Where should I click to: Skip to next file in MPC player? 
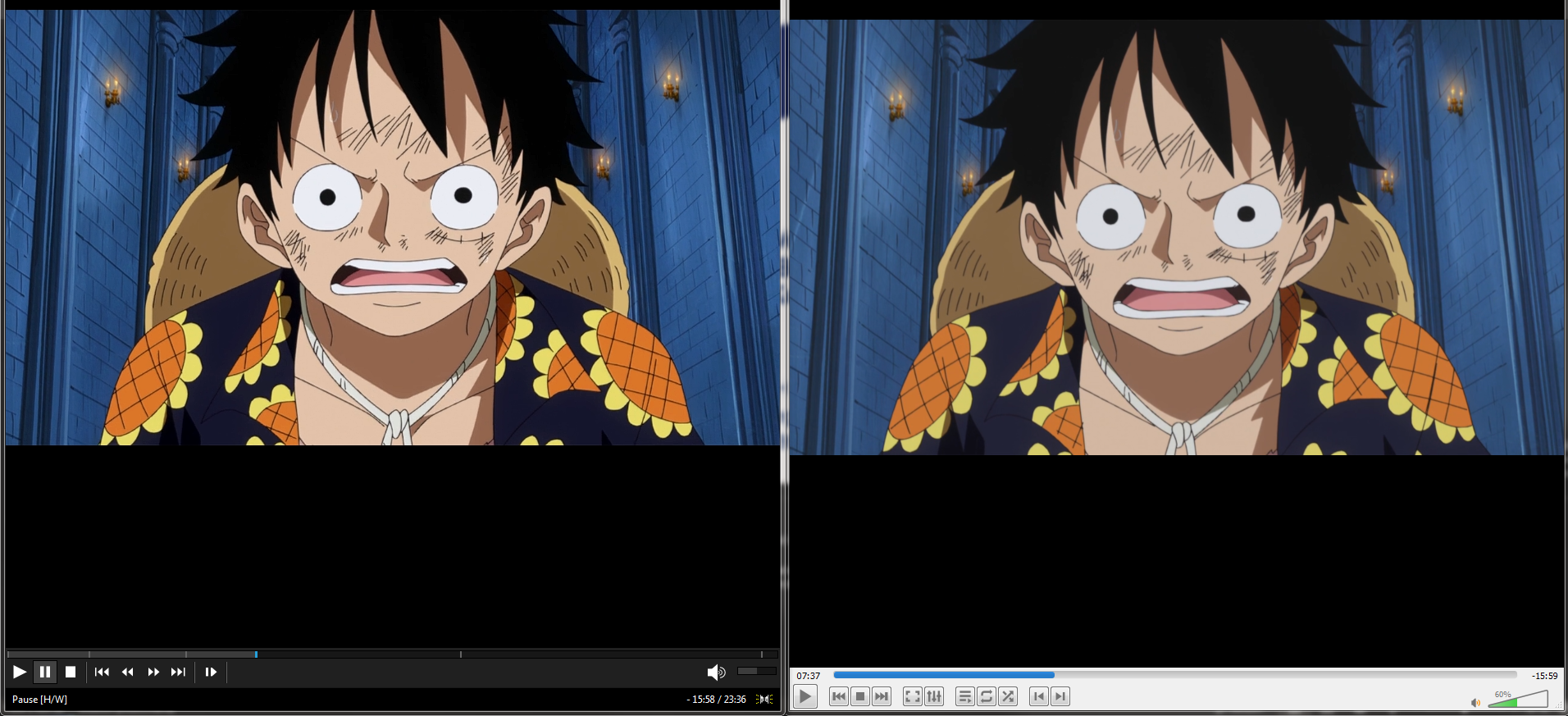pyautogui.click(x=178, y=672)
